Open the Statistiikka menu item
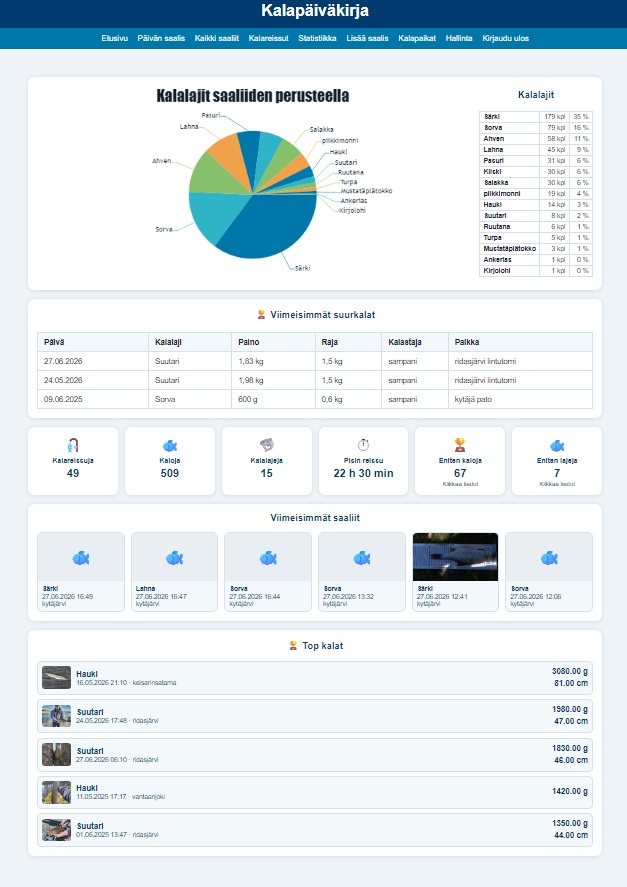This screenshot has width=627, height=887. (x=317, y=38)
